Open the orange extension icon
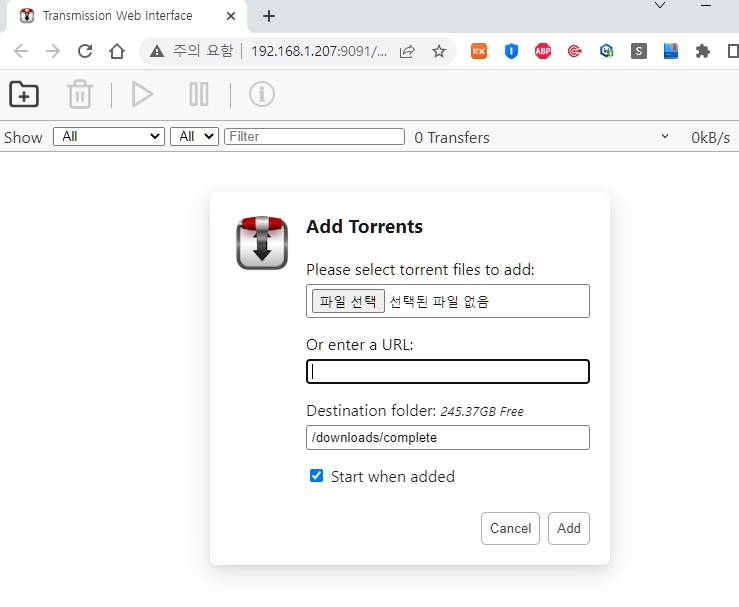The height and width of the screenshot is (607, 739). click(479, 51)
